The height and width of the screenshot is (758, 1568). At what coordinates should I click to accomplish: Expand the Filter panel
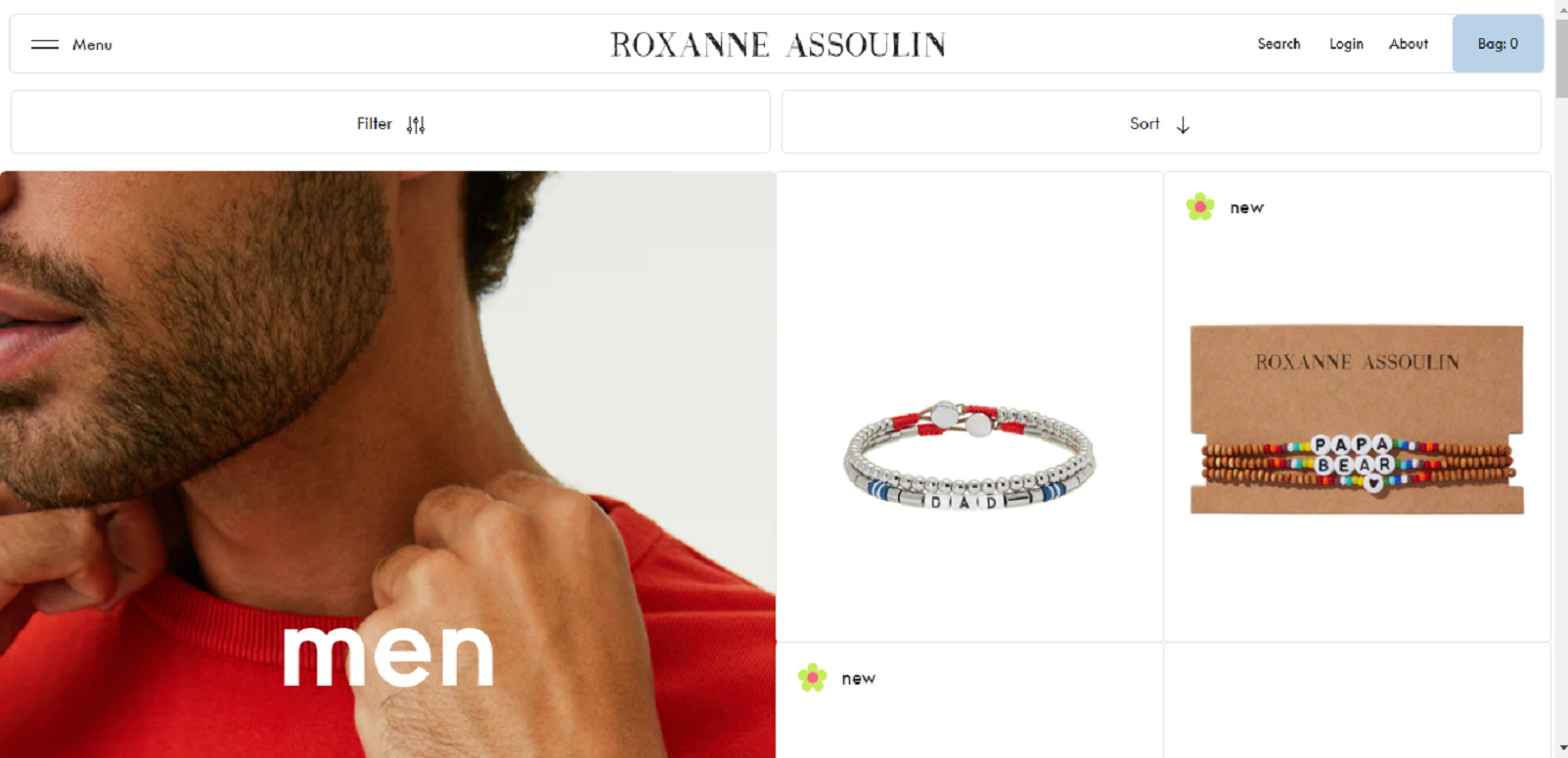(390, 122)
